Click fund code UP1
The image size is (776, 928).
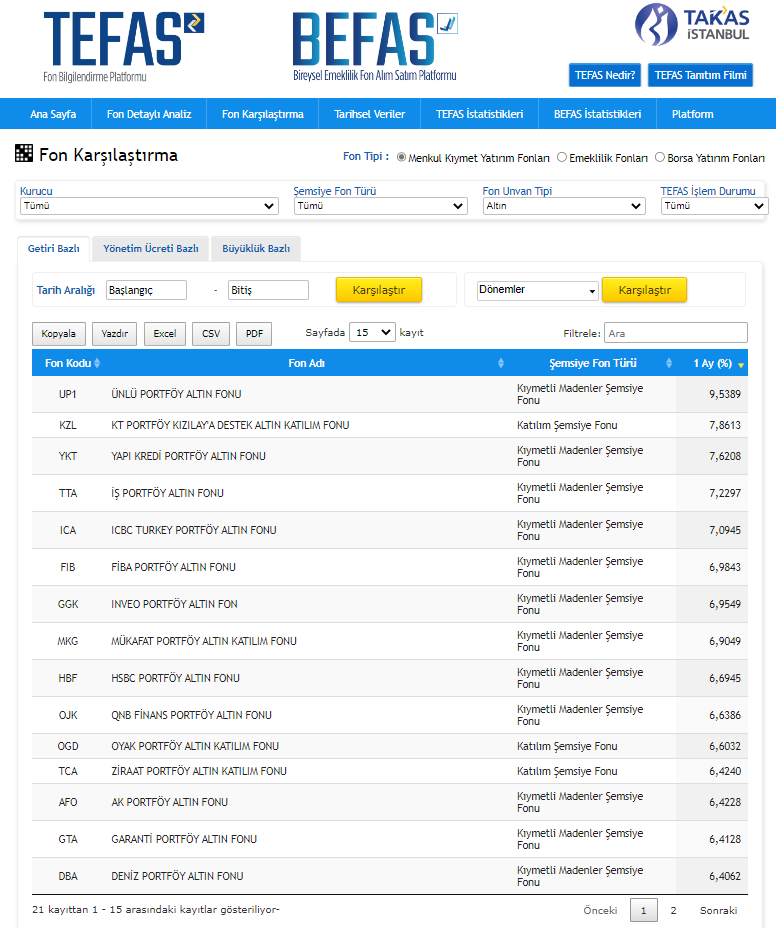[67, 394]
